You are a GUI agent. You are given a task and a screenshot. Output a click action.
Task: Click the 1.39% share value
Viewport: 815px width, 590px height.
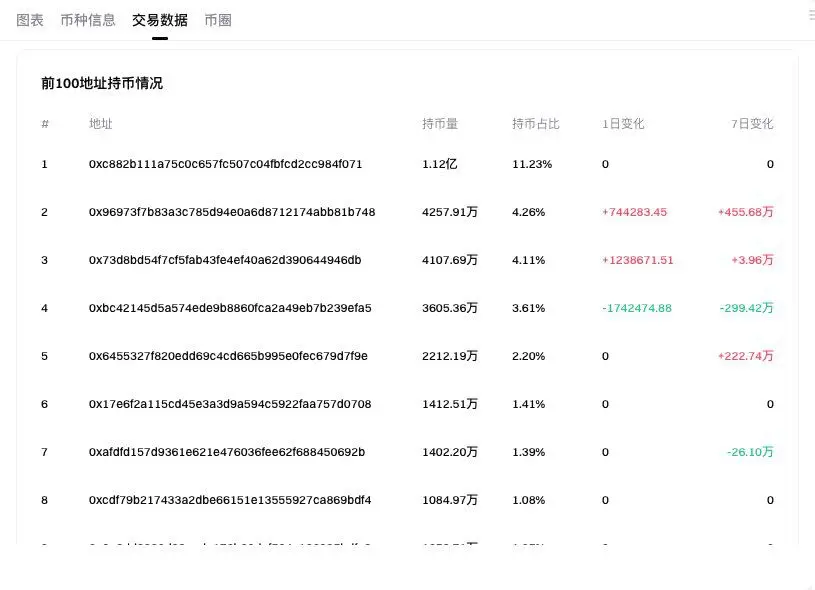[x=529, y=452]
